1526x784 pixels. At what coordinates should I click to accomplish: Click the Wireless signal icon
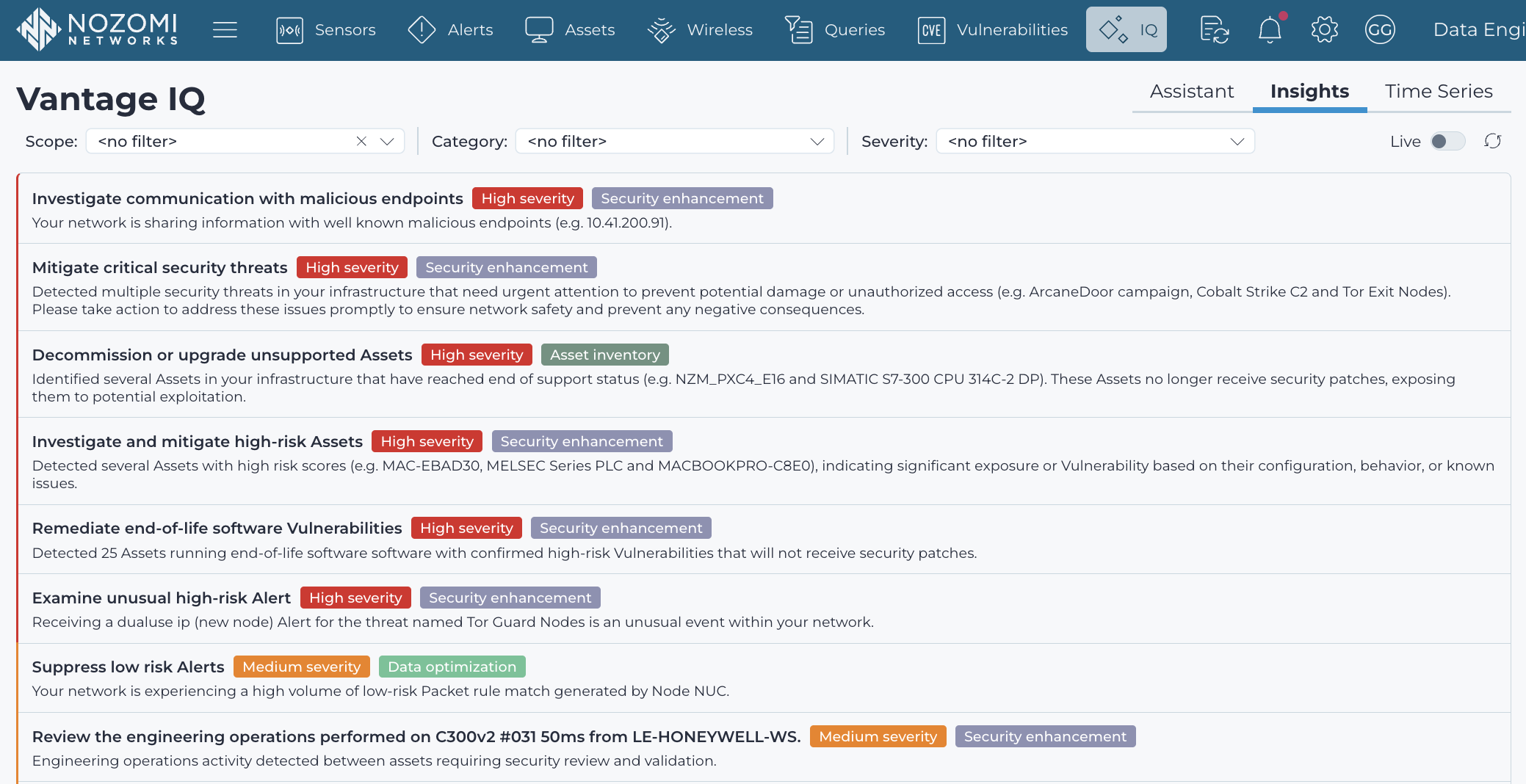(661, 30)
